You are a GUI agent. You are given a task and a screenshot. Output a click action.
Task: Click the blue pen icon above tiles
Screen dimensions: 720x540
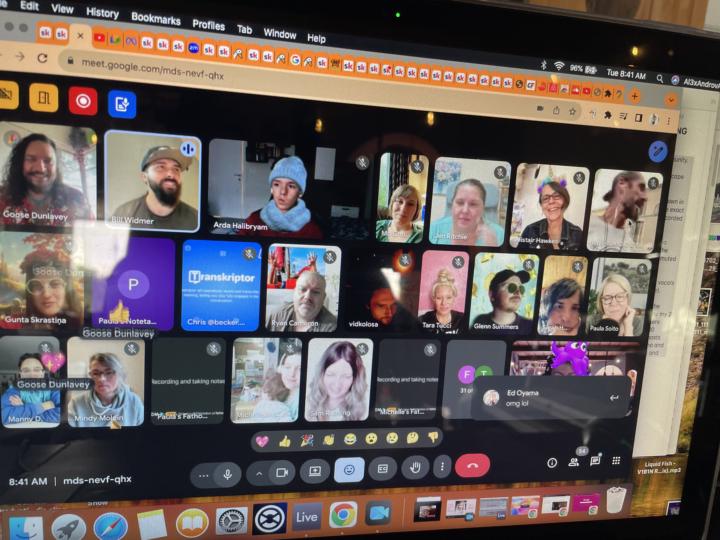658,151
